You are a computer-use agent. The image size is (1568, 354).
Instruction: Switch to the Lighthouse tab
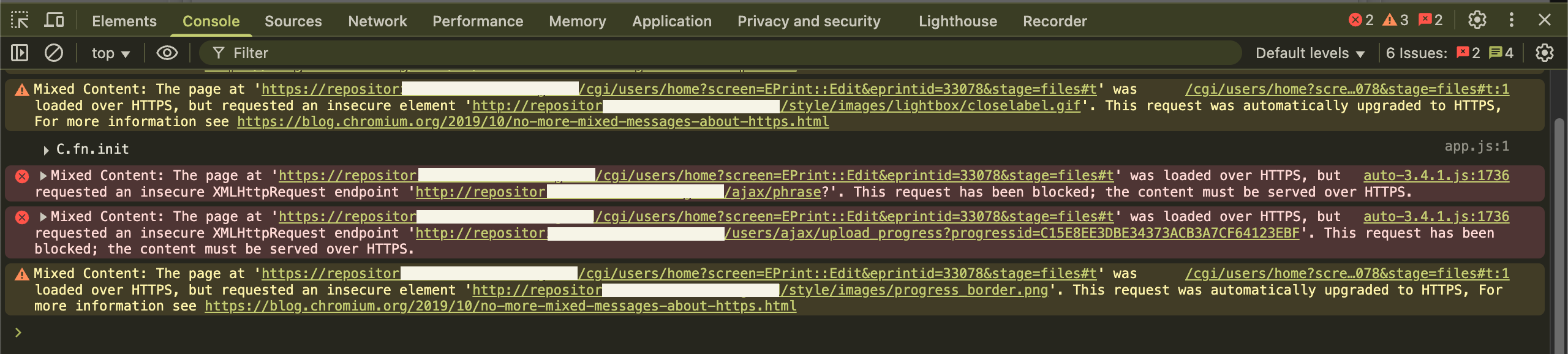tap(958, 21)
